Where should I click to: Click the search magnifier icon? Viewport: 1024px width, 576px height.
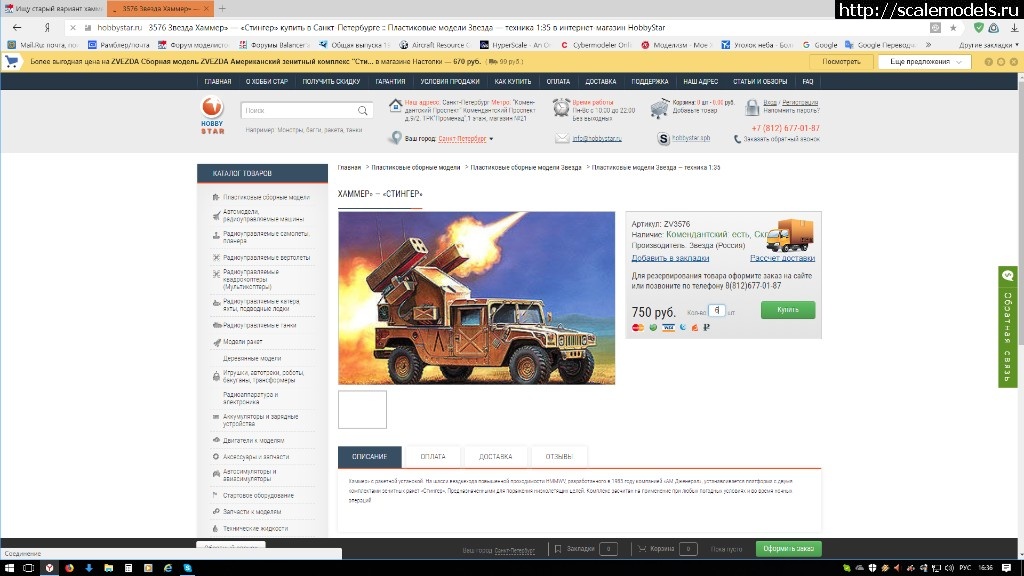pyautogui.click(x=362, y=110)
